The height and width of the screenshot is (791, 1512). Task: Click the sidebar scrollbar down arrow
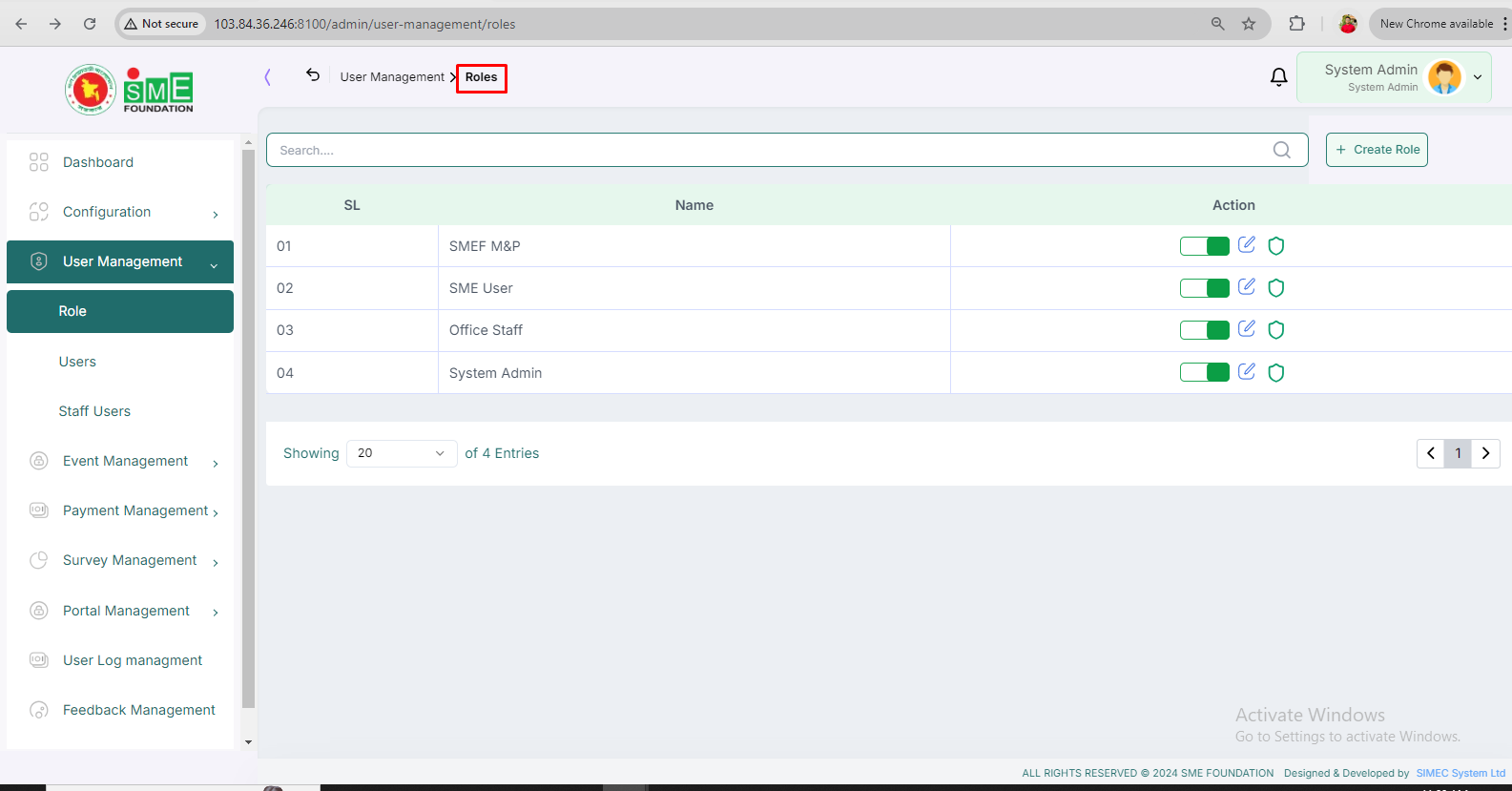coord(248,741)
